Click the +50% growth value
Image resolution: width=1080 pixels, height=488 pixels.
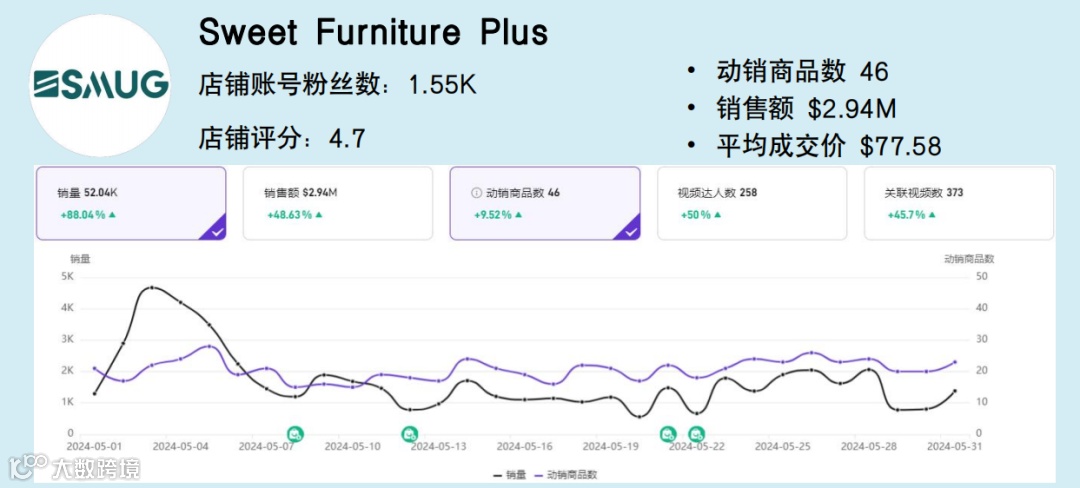696,215
